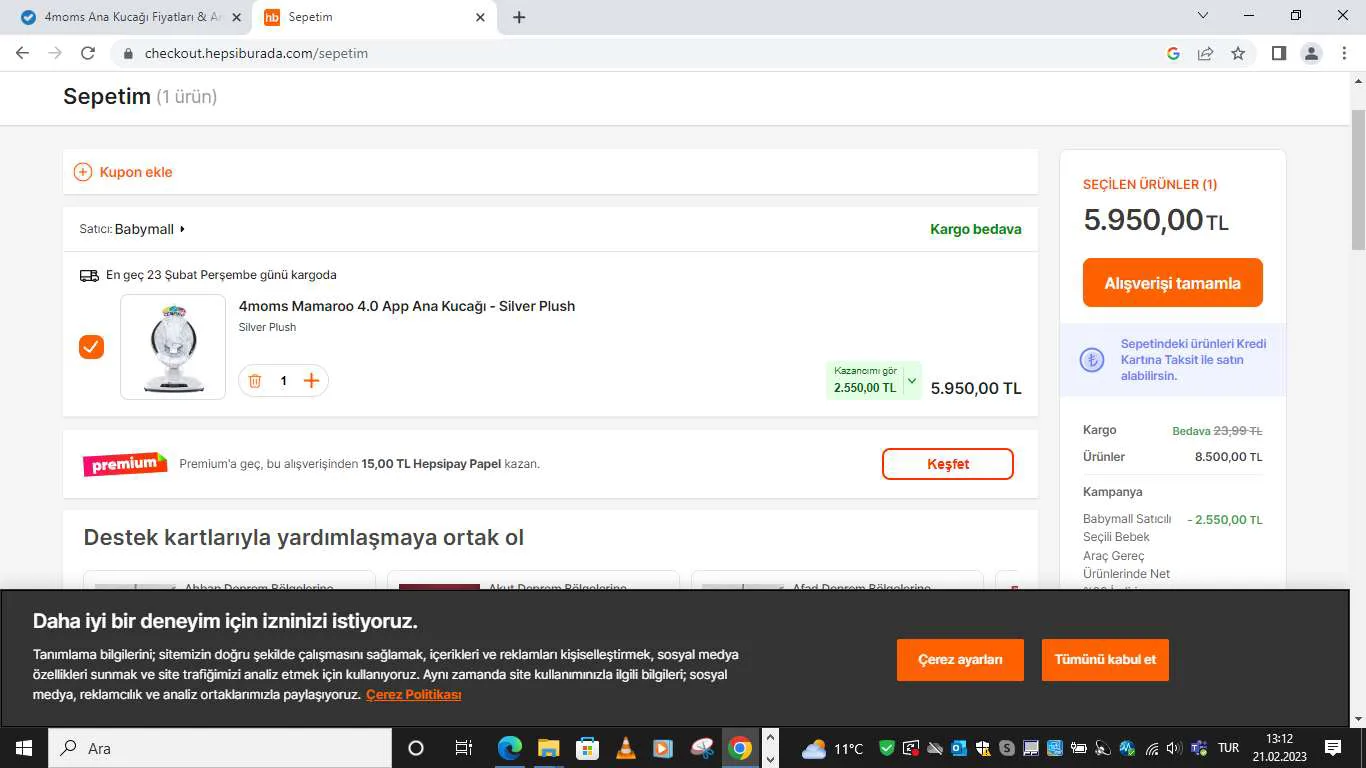Click the share page icon in the address bar

pos(1206,54)
